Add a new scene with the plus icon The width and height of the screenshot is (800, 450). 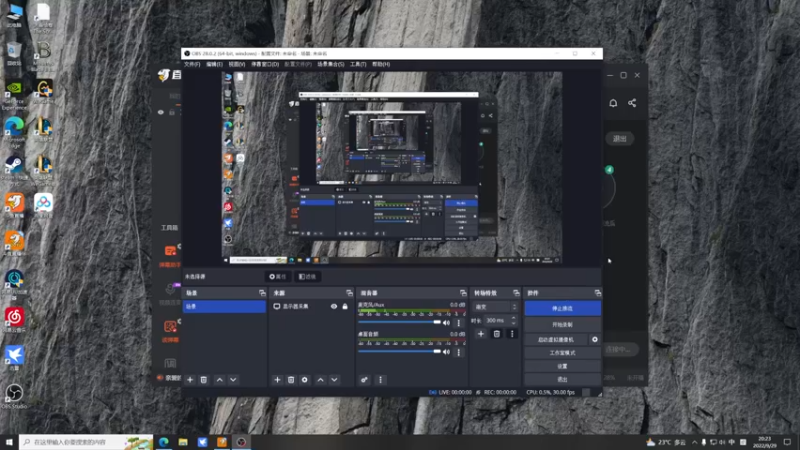click(x=190, y=380)
